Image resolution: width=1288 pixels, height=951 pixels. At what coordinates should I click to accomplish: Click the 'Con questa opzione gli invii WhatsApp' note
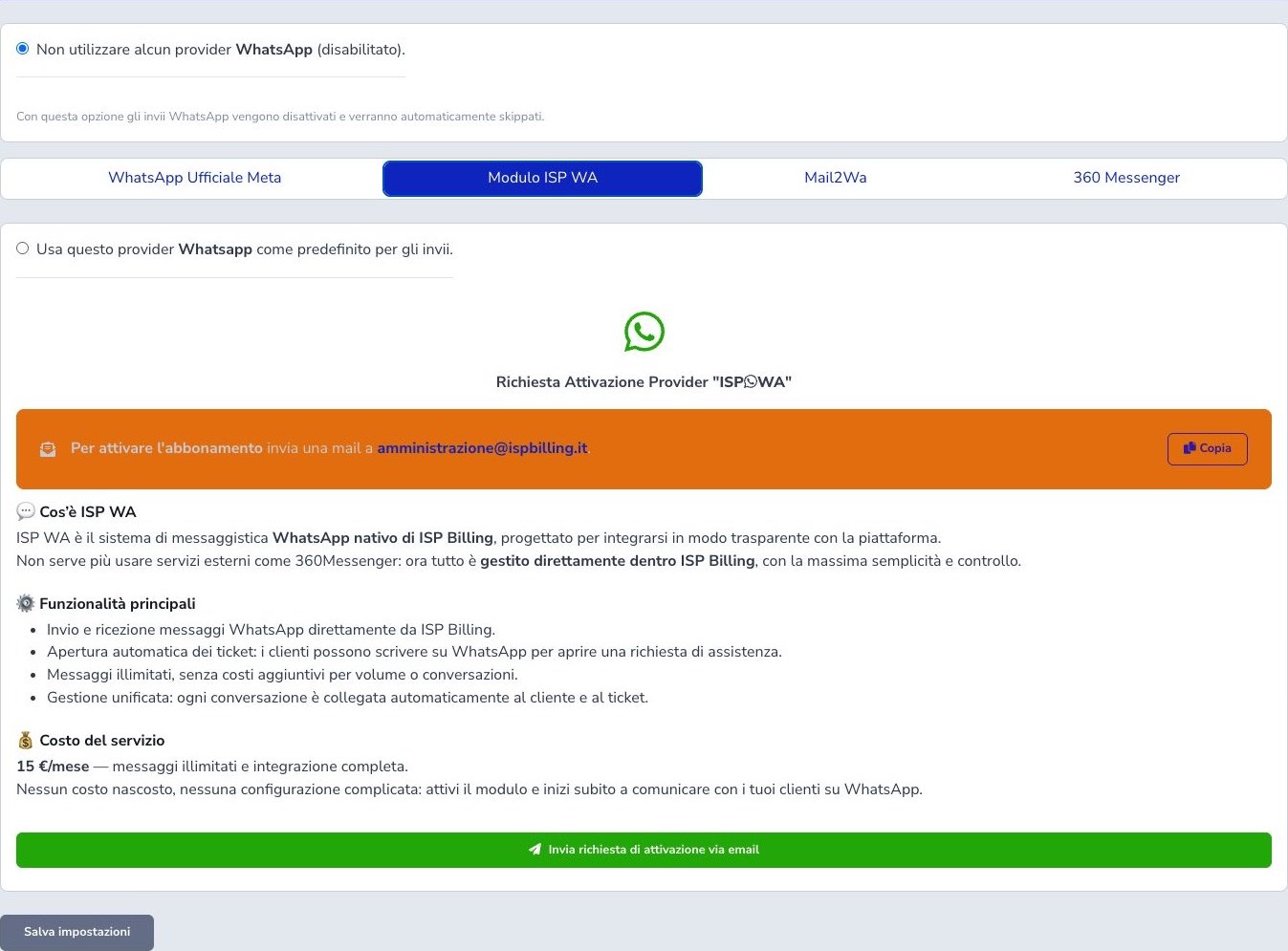[280, 117]
